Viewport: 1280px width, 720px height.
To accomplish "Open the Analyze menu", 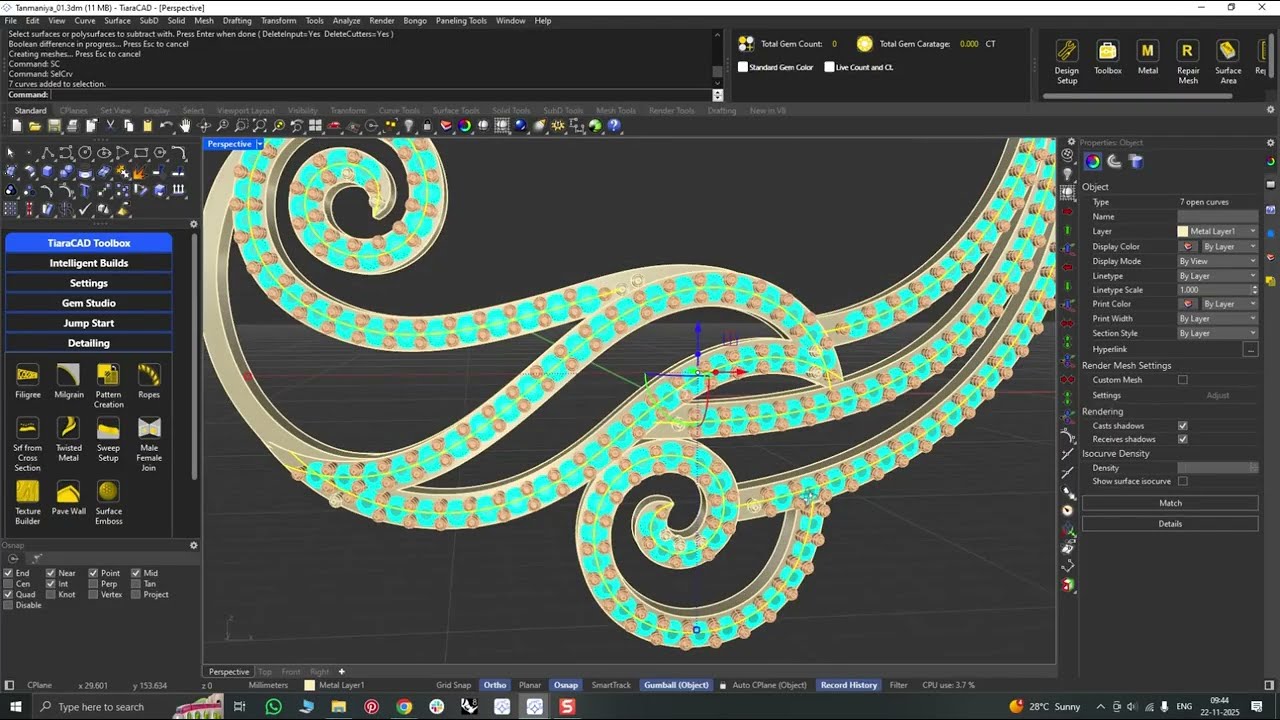I will pyautogui.click(x=346, y=21).
